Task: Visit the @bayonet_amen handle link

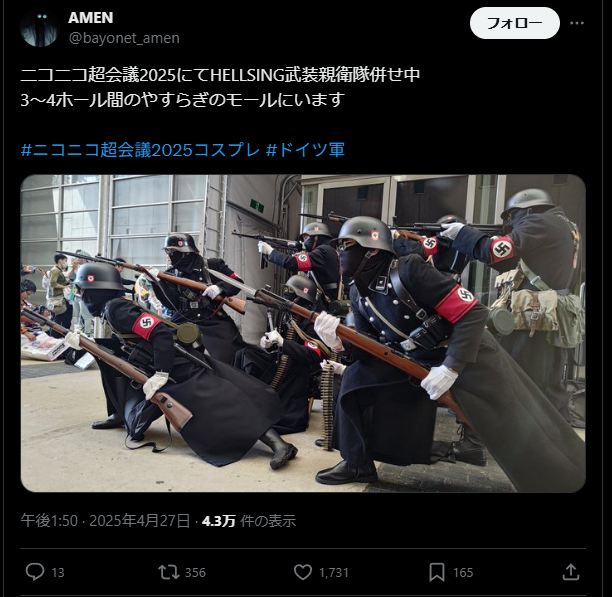Action: (124, 38)
